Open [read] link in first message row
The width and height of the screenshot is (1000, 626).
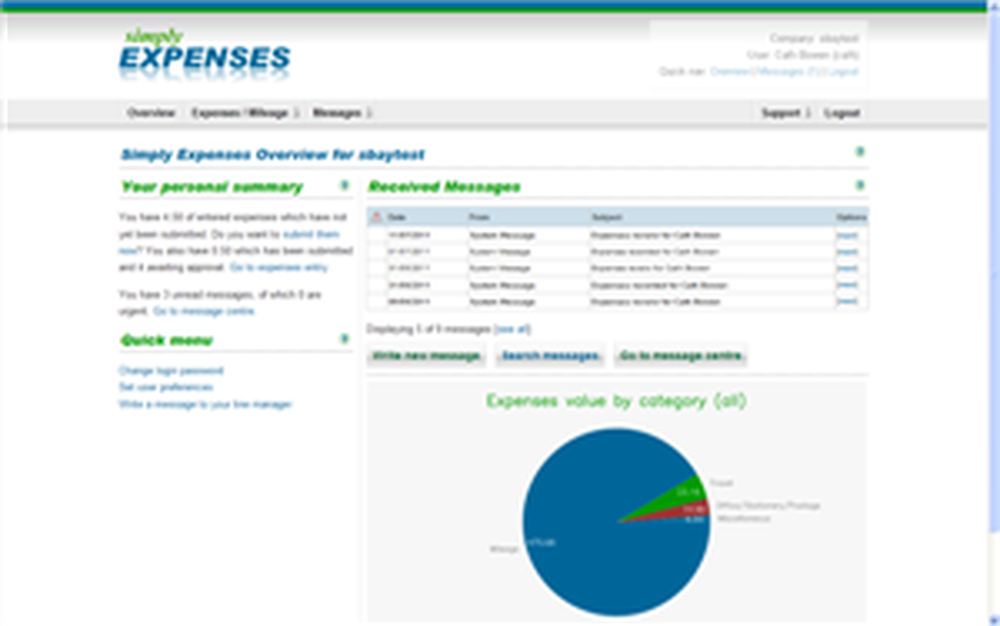[x=848, y=235]
